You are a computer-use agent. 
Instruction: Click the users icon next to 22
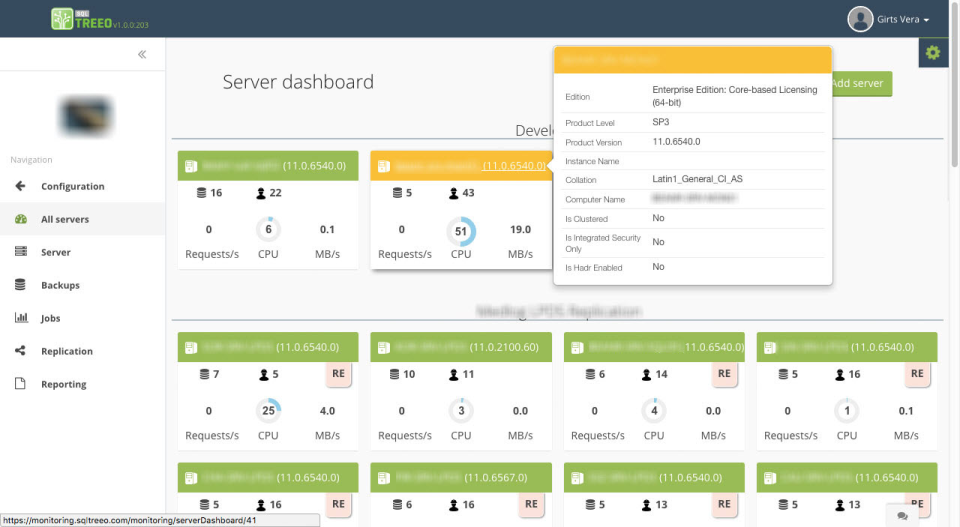[x=261, y=193]
